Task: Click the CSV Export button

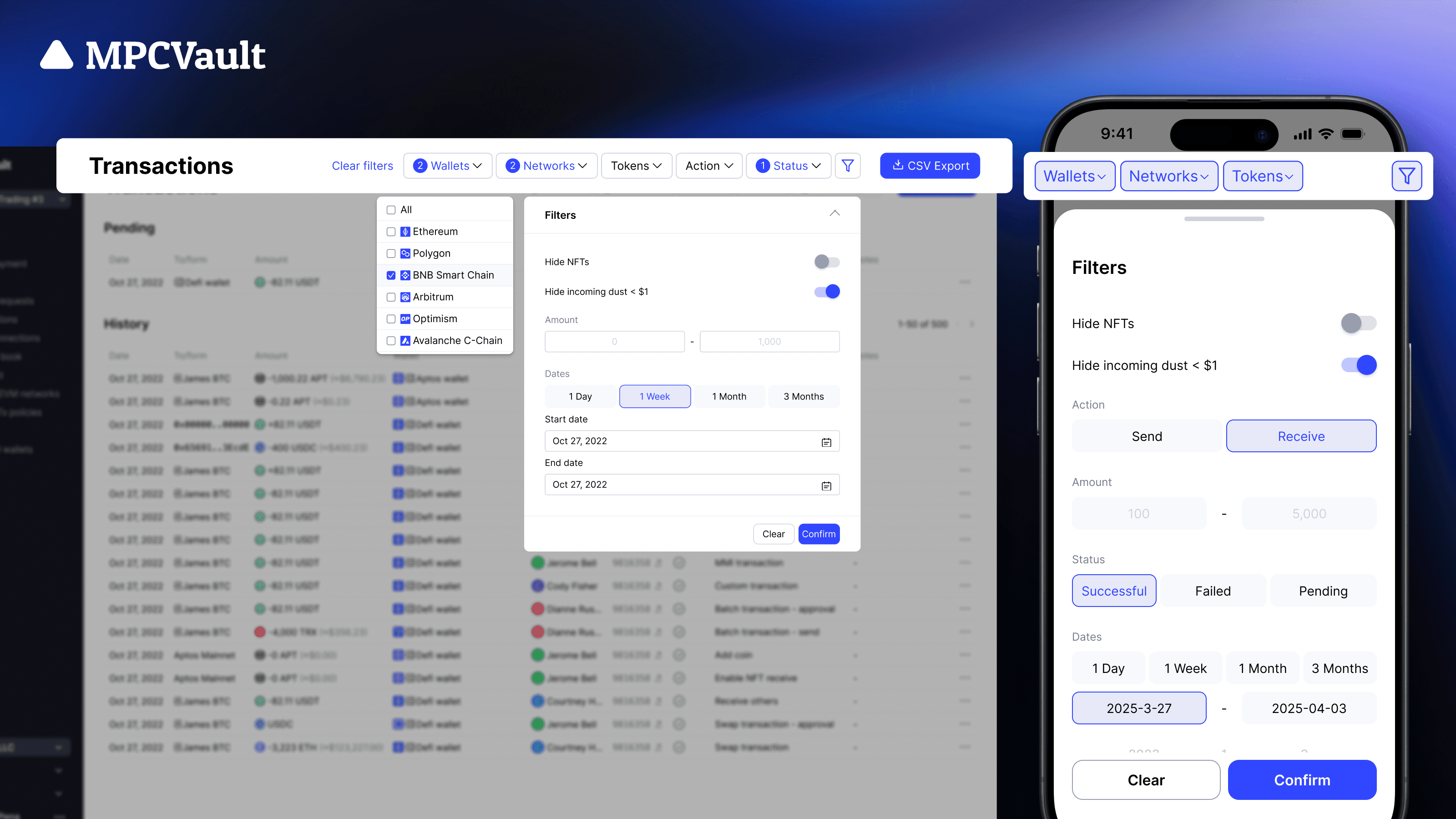Action: coord(930,166)
